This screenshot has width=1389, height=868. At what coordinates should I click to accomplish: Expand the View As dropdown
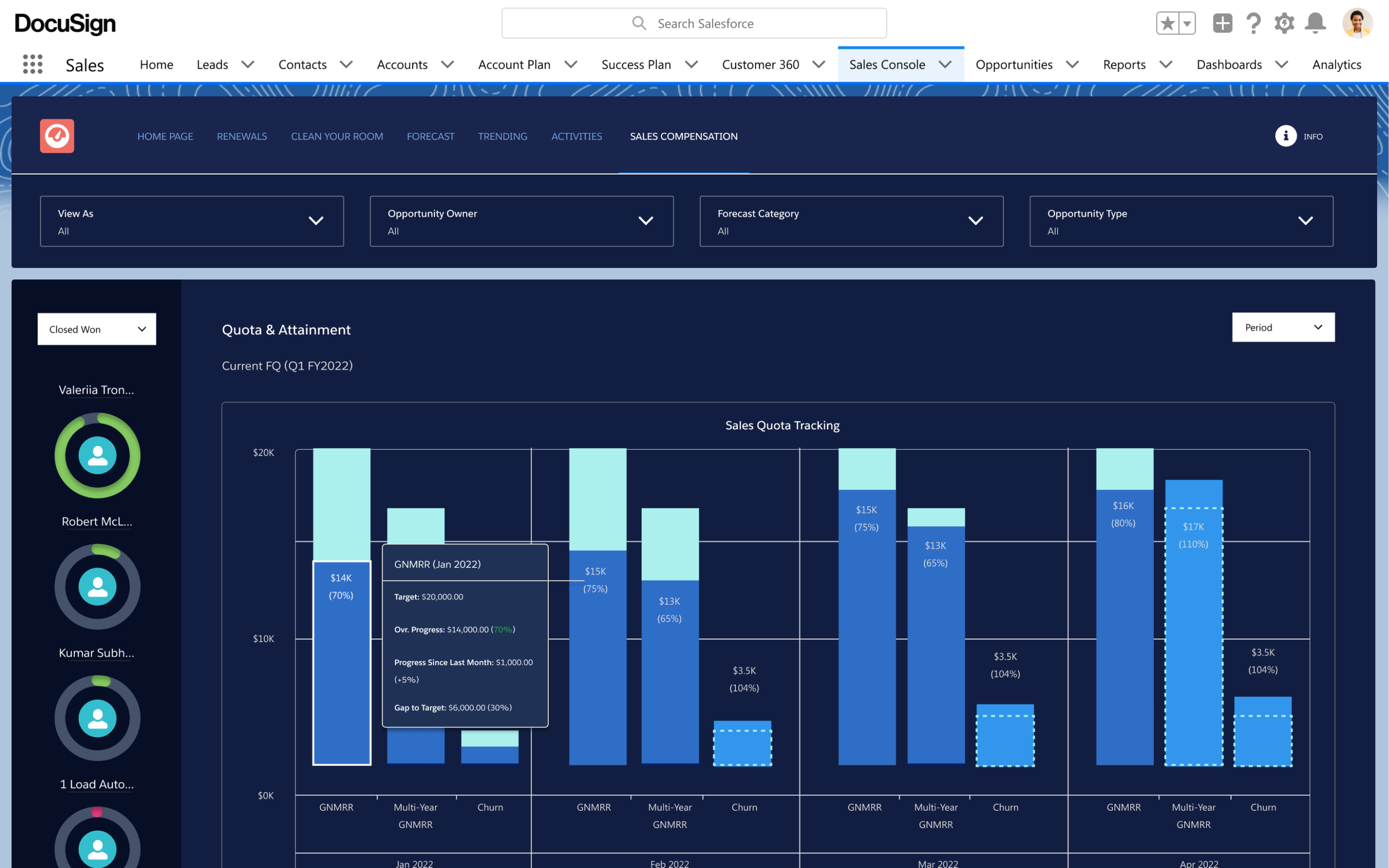coord(192,221)
